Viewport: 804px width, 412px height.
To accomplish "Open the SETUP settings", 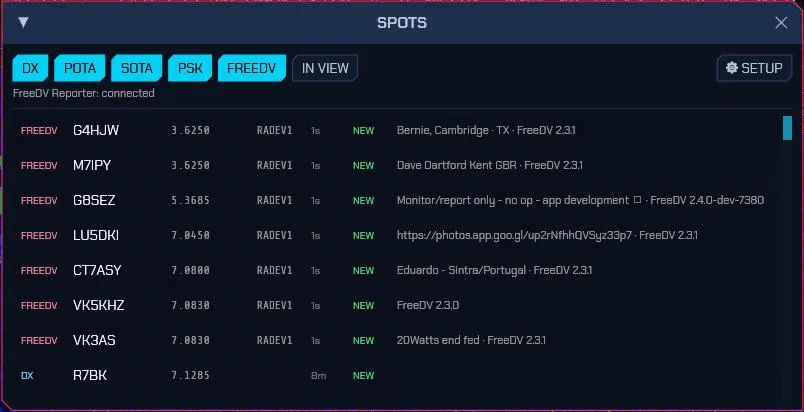I will (x=754, y=68).
